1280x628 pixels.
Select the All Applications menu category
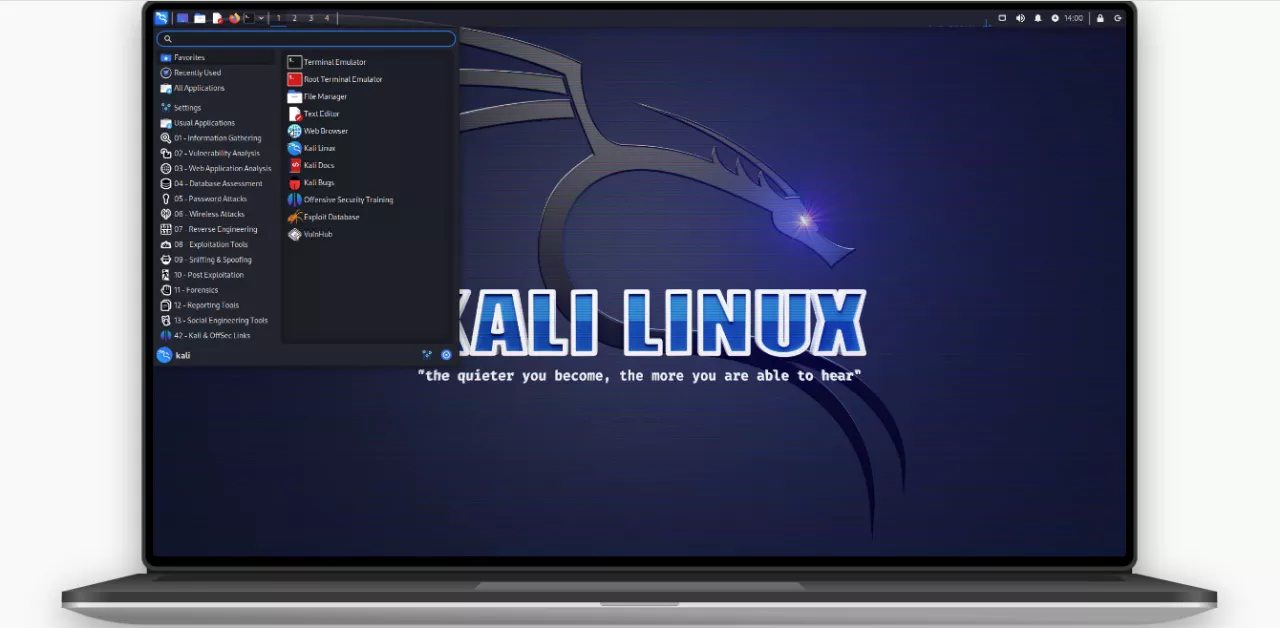[199, 88]
